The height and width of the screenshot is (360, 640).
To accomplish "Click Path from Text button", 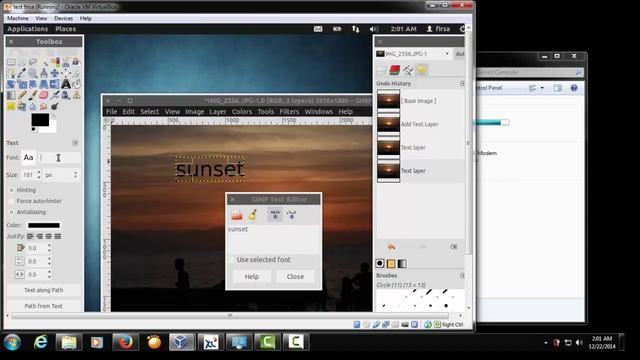I will tap(43, 306).
